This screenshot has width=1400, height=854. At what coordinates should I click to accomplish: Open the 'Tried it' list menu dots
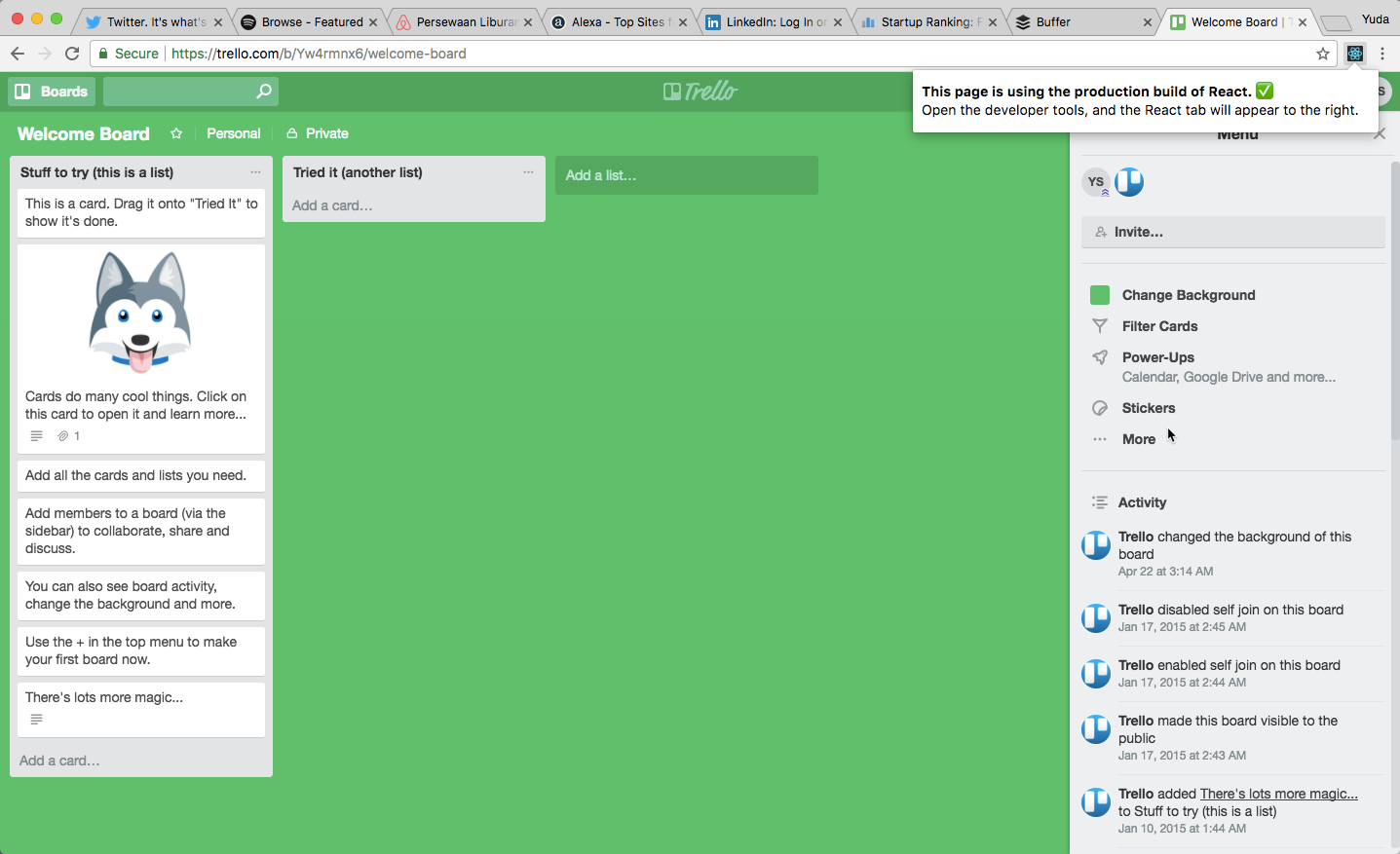pyautogui.click(x=528, y=172)
